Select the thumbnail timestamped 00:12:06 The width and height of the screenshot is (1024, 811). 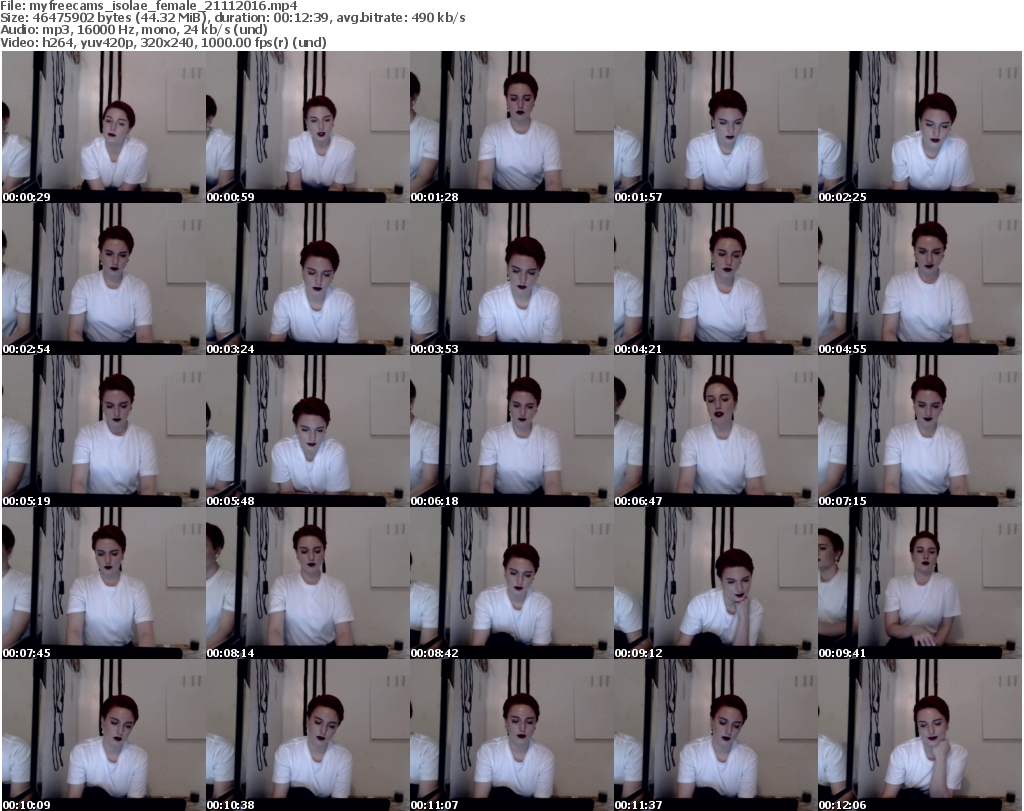(920, 735)
